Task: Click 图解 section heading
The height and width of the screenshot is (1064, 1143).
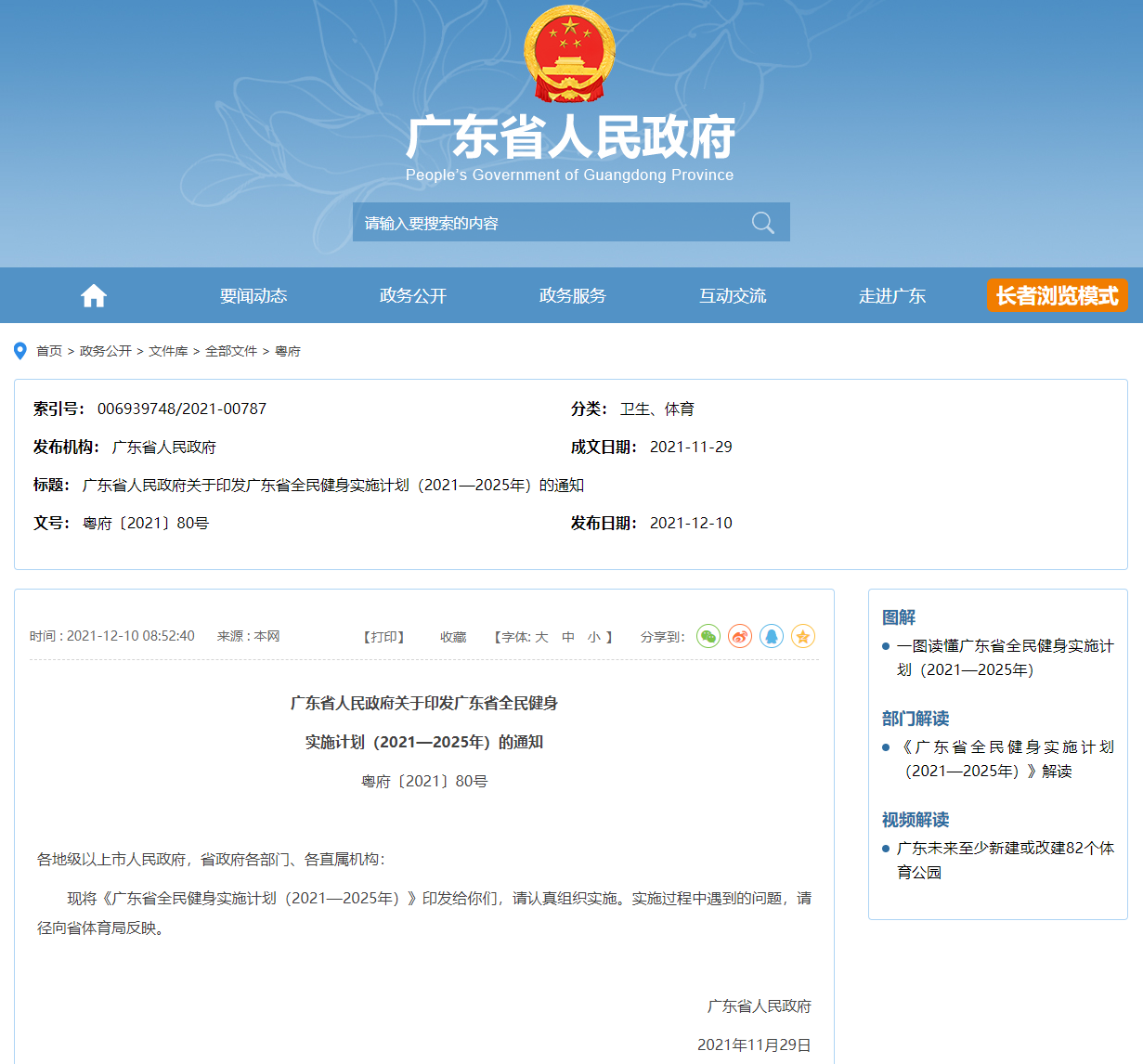Action: [x=899, y=617]
